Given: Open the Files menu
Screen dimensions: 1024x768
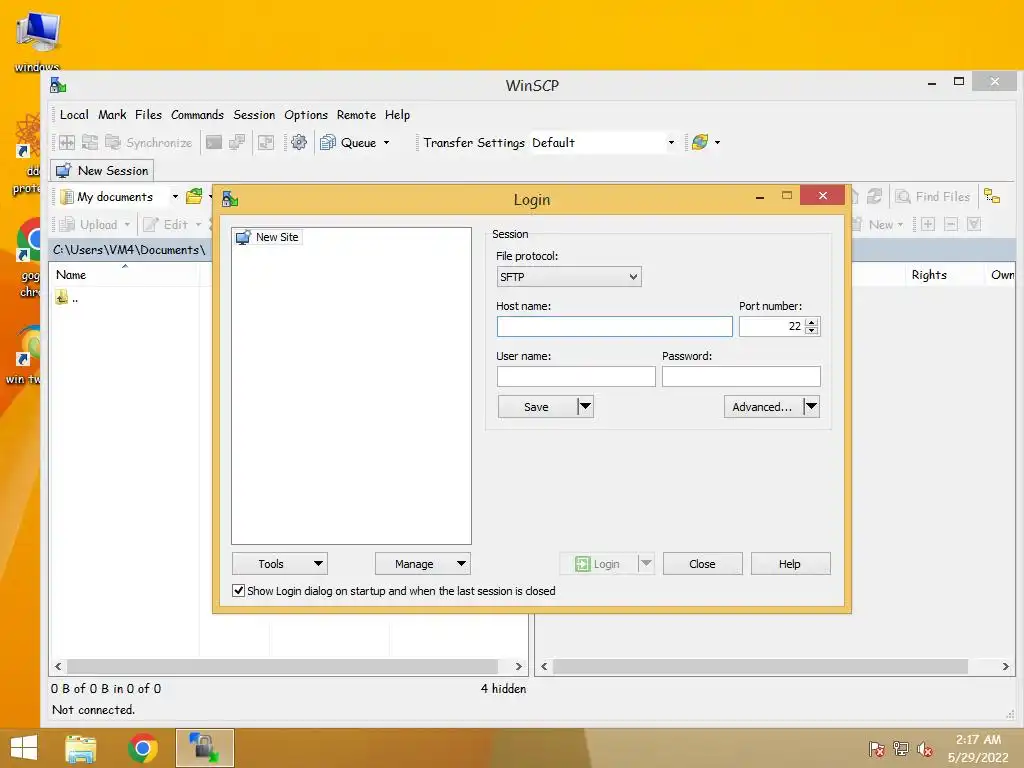Looking at the screenshot, I should coord(148,115).
